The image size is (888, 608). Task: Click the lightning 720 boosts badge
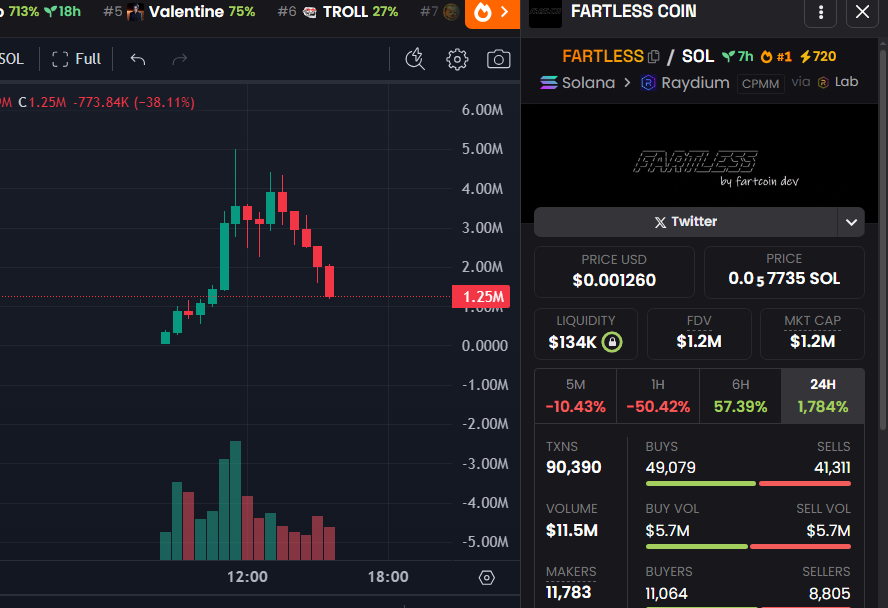tap(818, 57)
